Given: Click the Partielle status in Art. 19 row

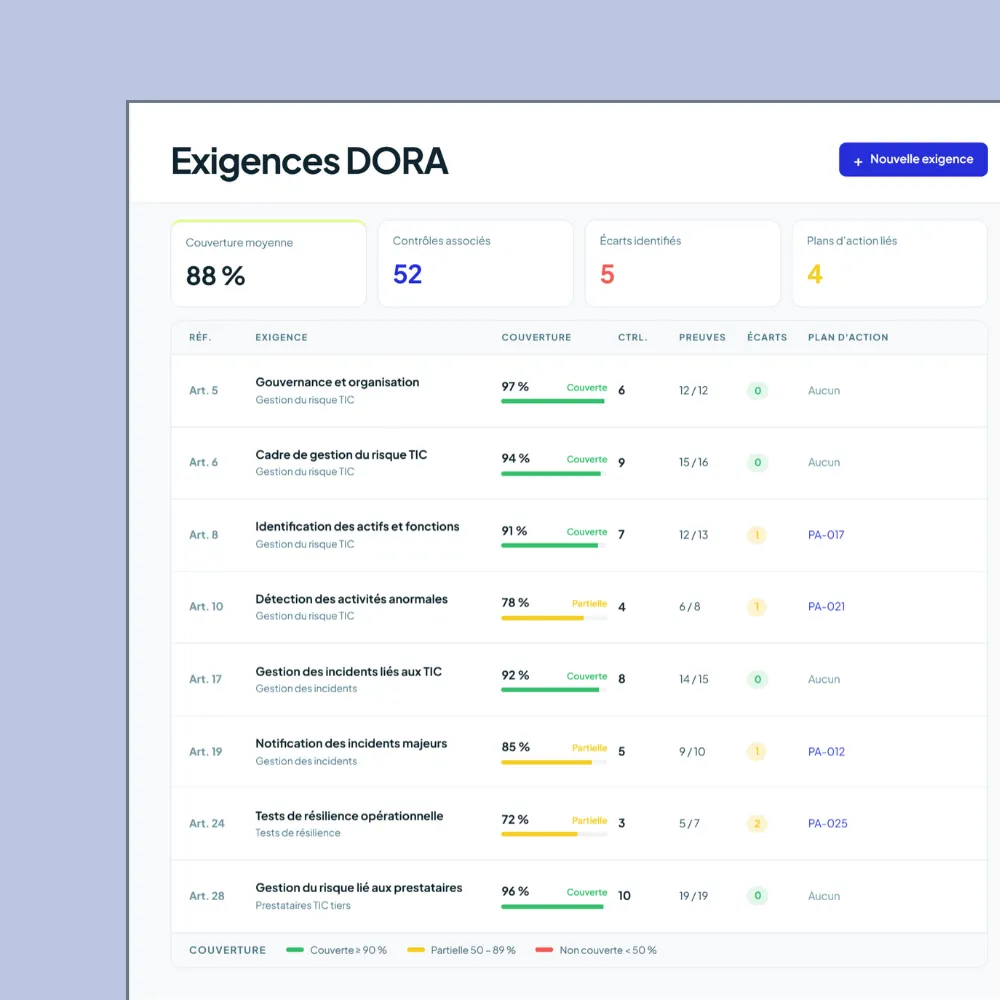Looking at the screenshot, I should 589,747.
